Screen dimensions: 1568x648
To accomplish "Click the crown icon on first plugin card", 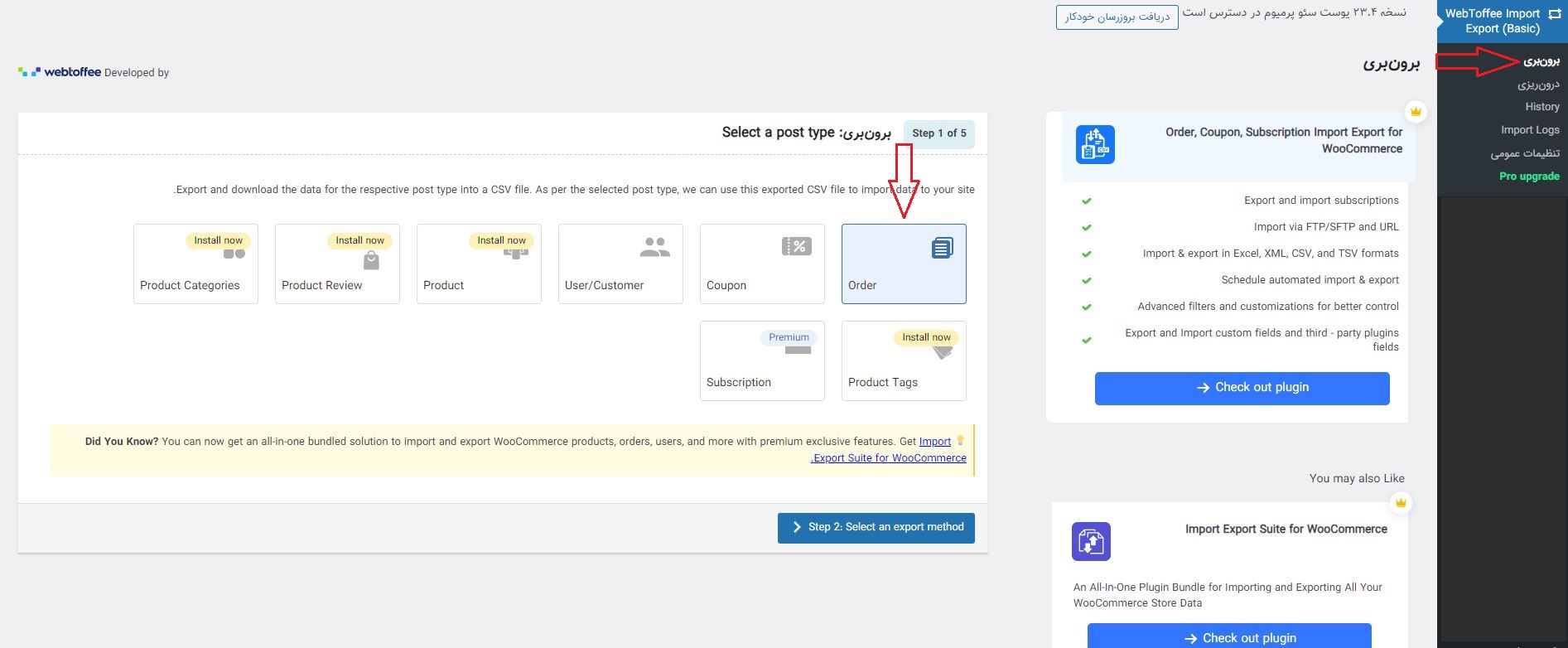I will pyautogui.click(x=1416, y=111).
